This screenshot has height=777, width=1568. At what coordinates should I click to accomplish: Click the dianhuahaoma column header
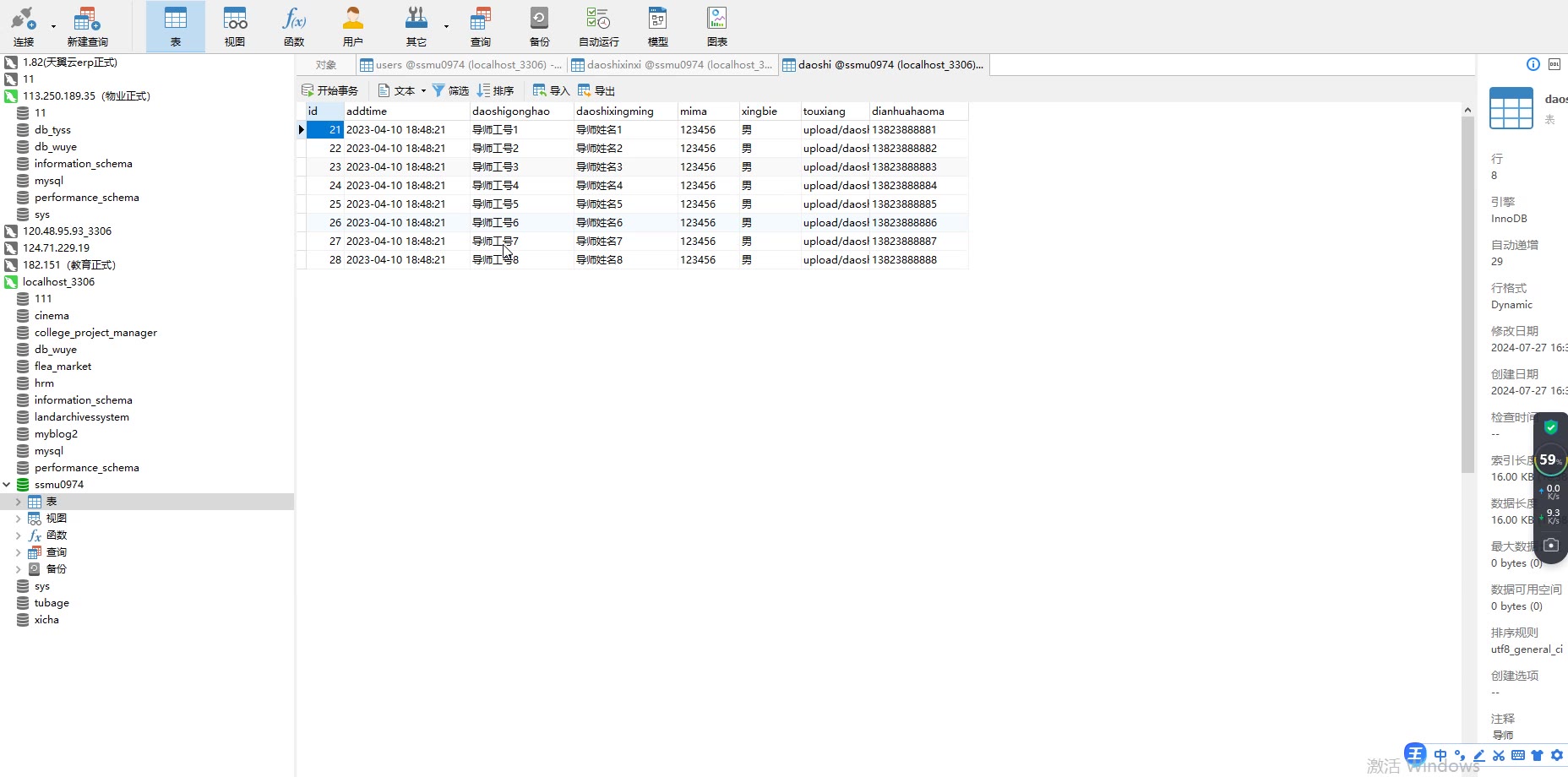[x=919, y=111]
